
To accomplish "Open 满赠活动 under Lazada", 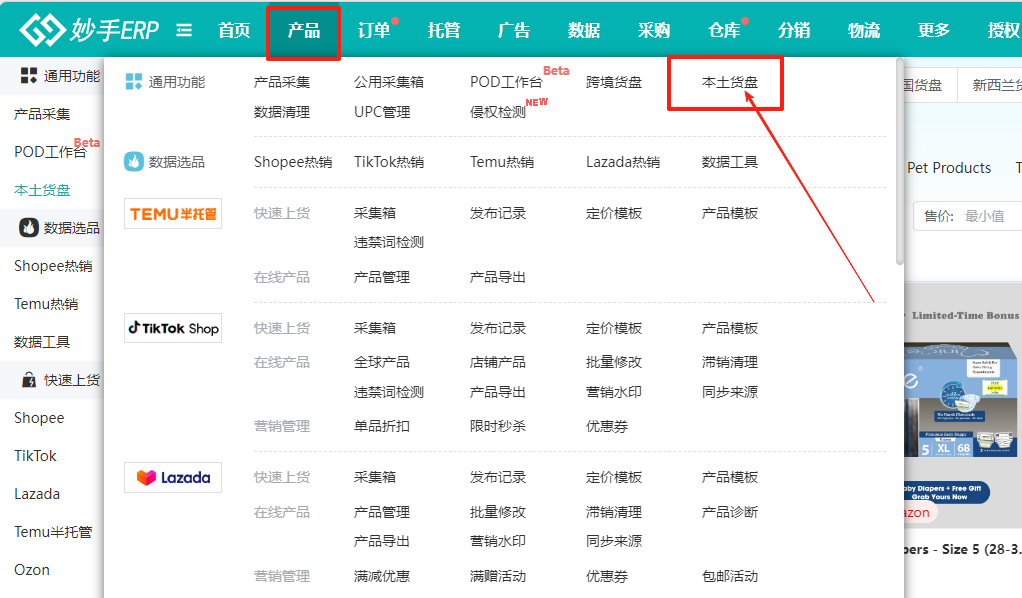I will [x=498, y=576].
